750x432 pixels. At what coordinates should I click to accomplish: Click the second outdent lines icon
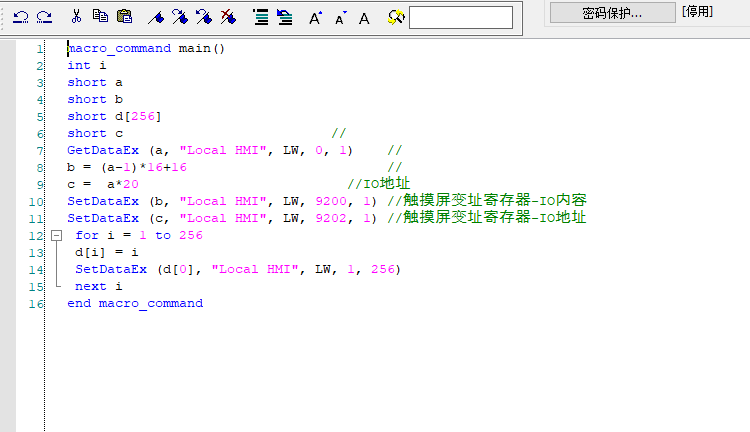284,17
